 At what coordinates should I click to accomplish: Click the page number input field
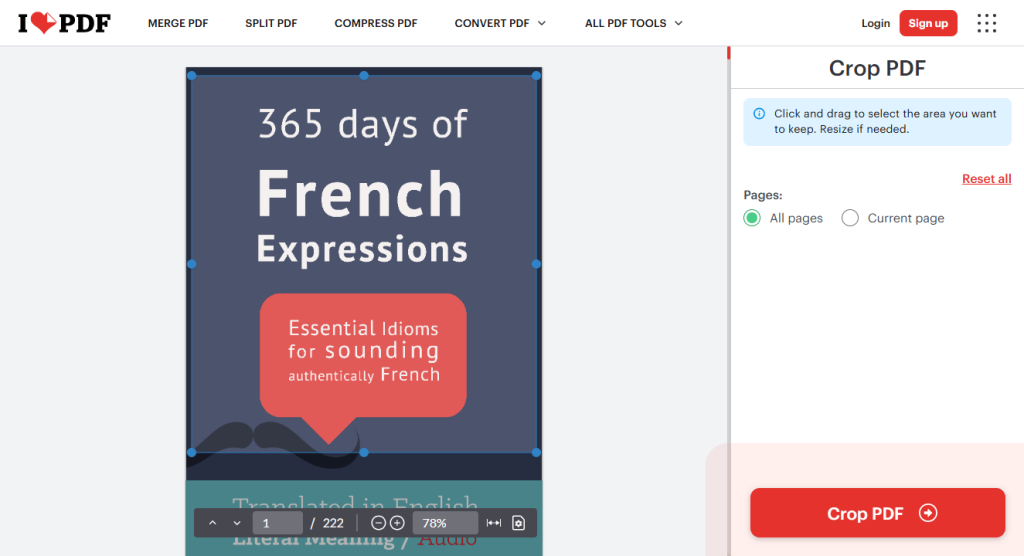pos(278,523)
